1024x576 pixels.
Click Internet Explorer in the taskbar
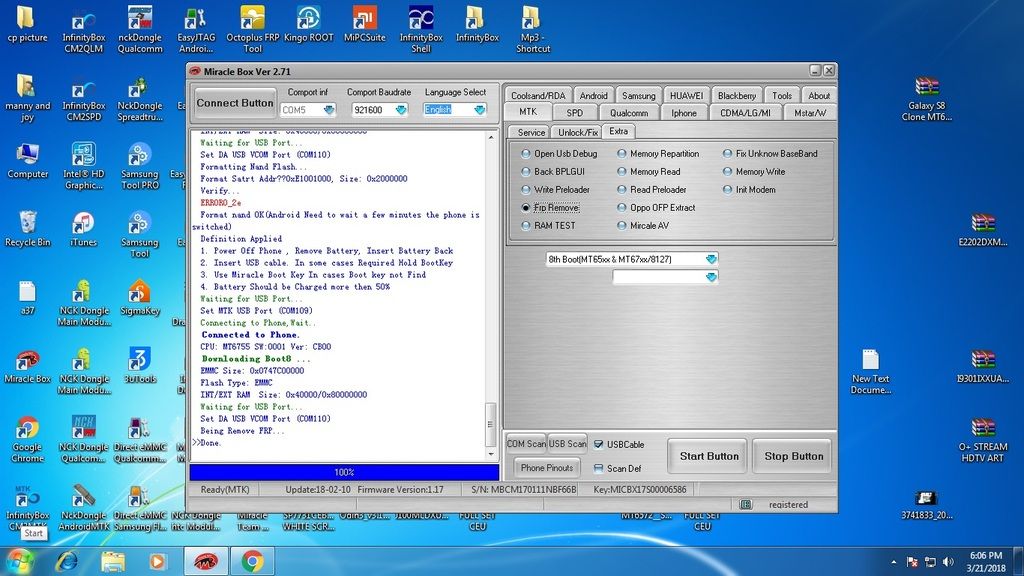(67, 560)
